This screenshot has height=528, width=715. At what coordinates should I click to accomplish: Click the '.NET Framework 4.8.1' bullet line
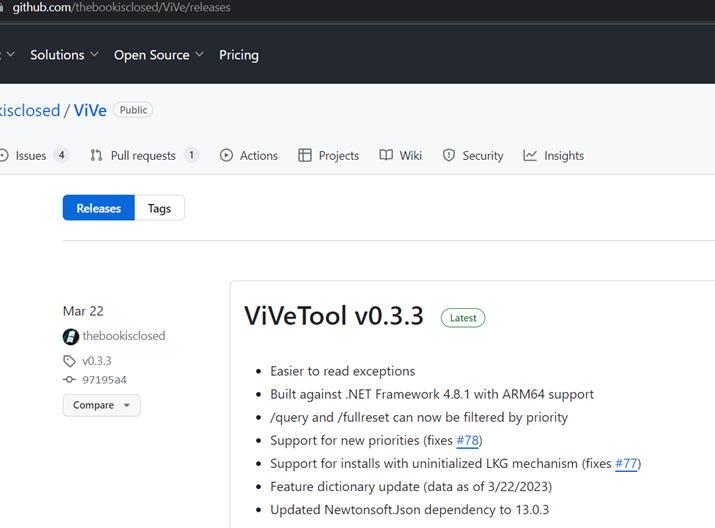(x=432, y=394)
